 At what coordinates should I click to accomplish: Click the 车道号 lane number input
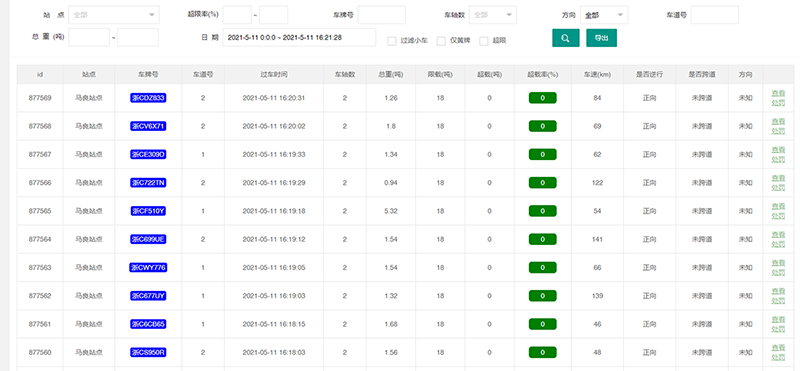pos(714,15)
